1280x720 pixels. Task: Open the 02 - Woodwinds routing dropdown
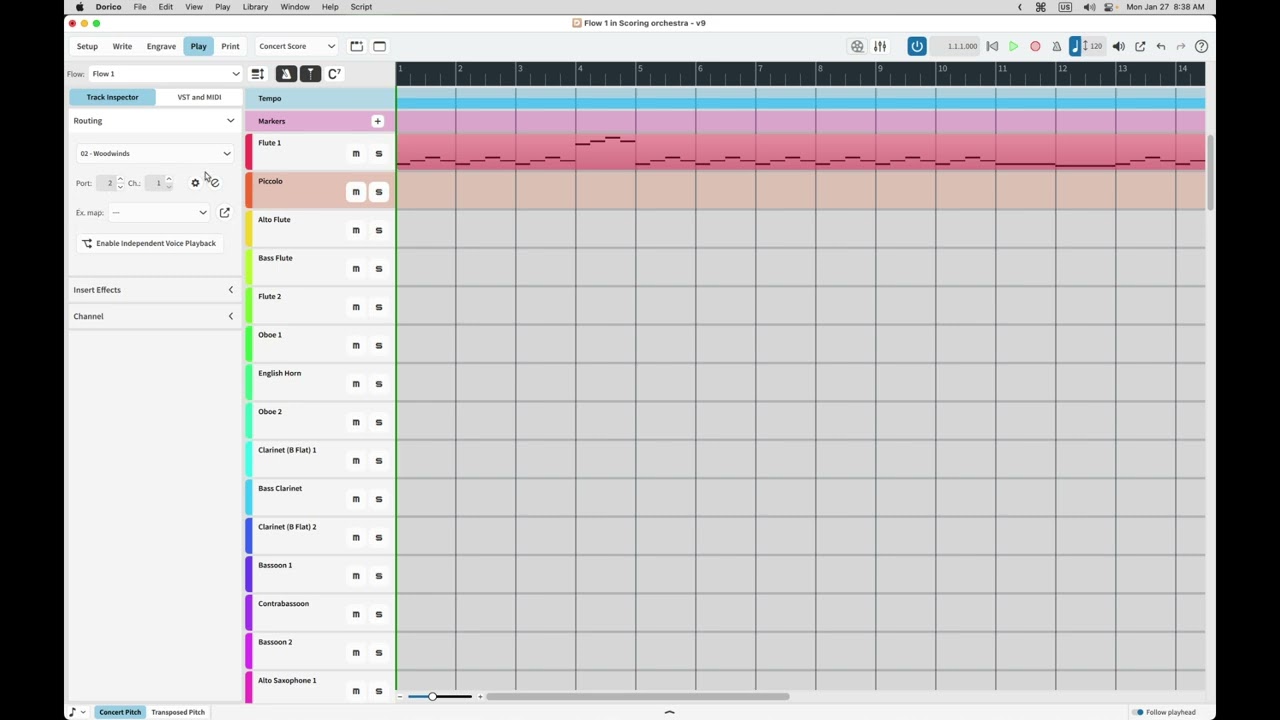coord(155,153)
